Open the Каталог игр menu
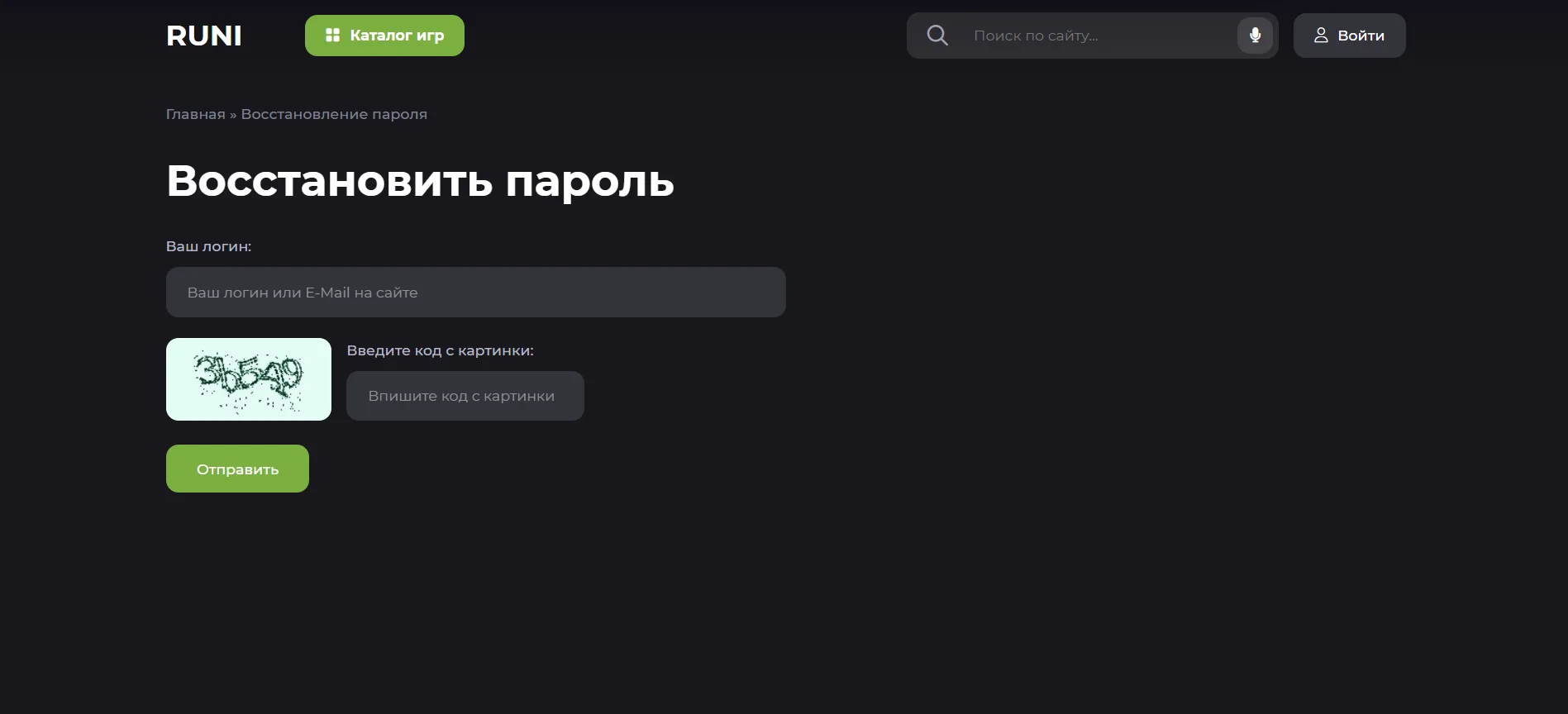This screenshot has height=714, width=1568. coord(384,36)
